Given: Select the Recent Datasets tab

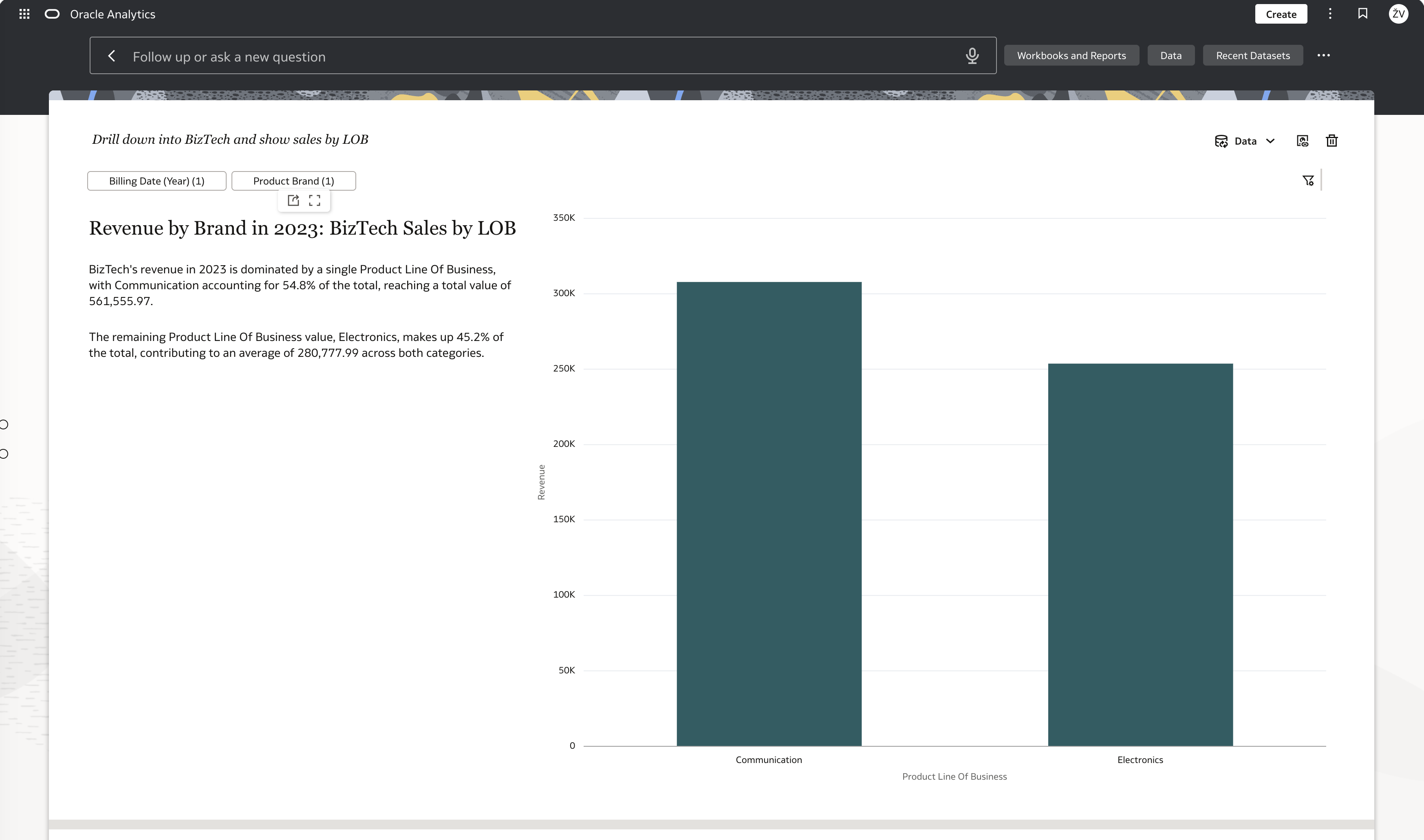Looking at the screenshot, I should [x=1252, y=55].
